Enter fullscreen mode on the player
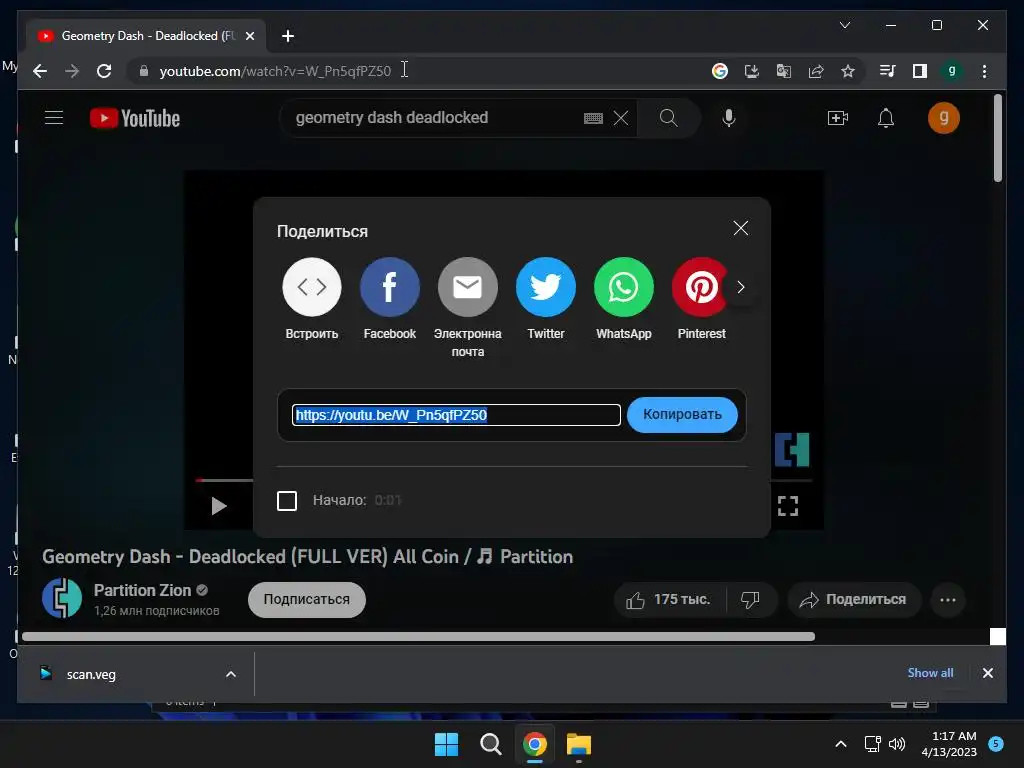Screen dimensions: 1024x768 788,505
